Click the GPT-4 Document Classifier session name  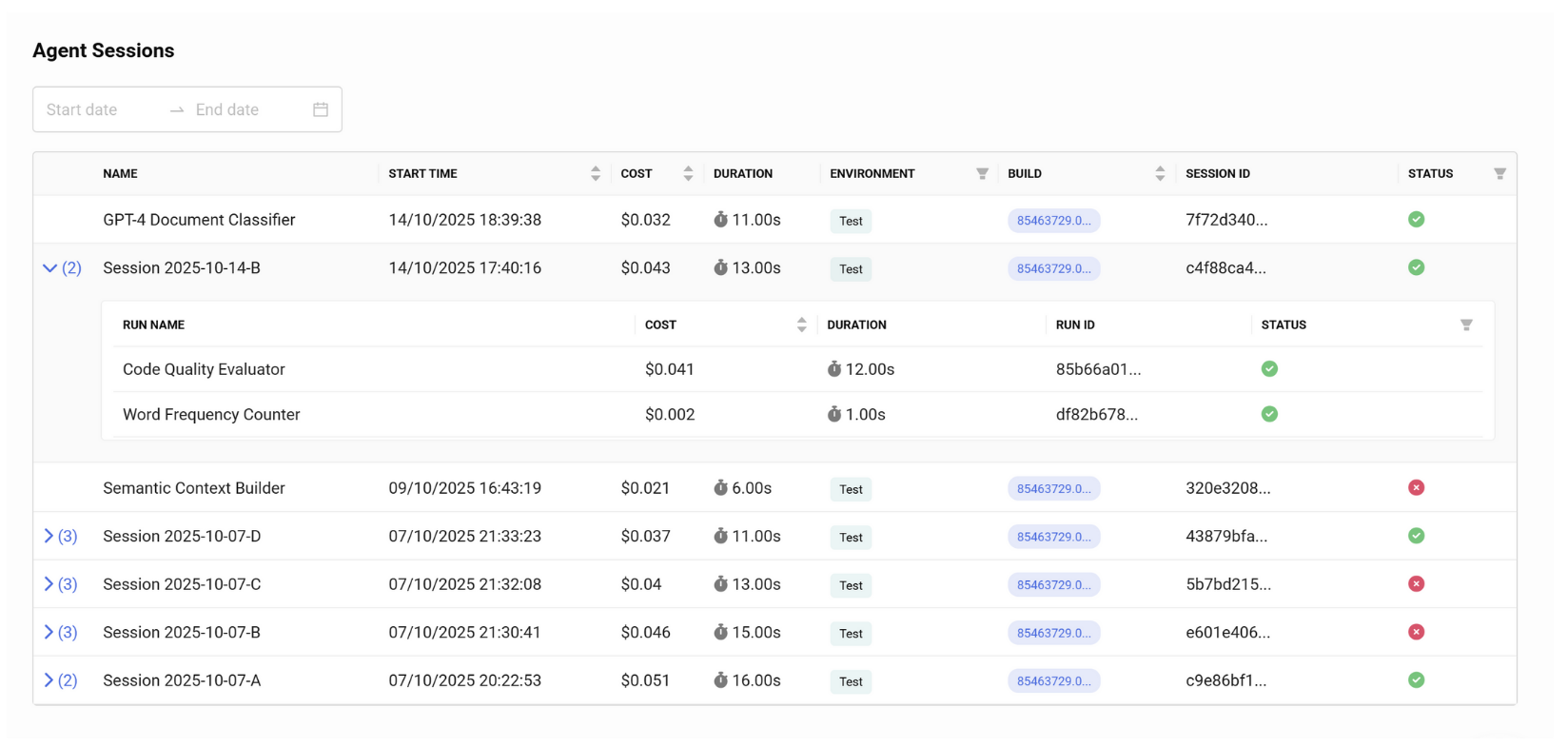[x=199, y=220]
